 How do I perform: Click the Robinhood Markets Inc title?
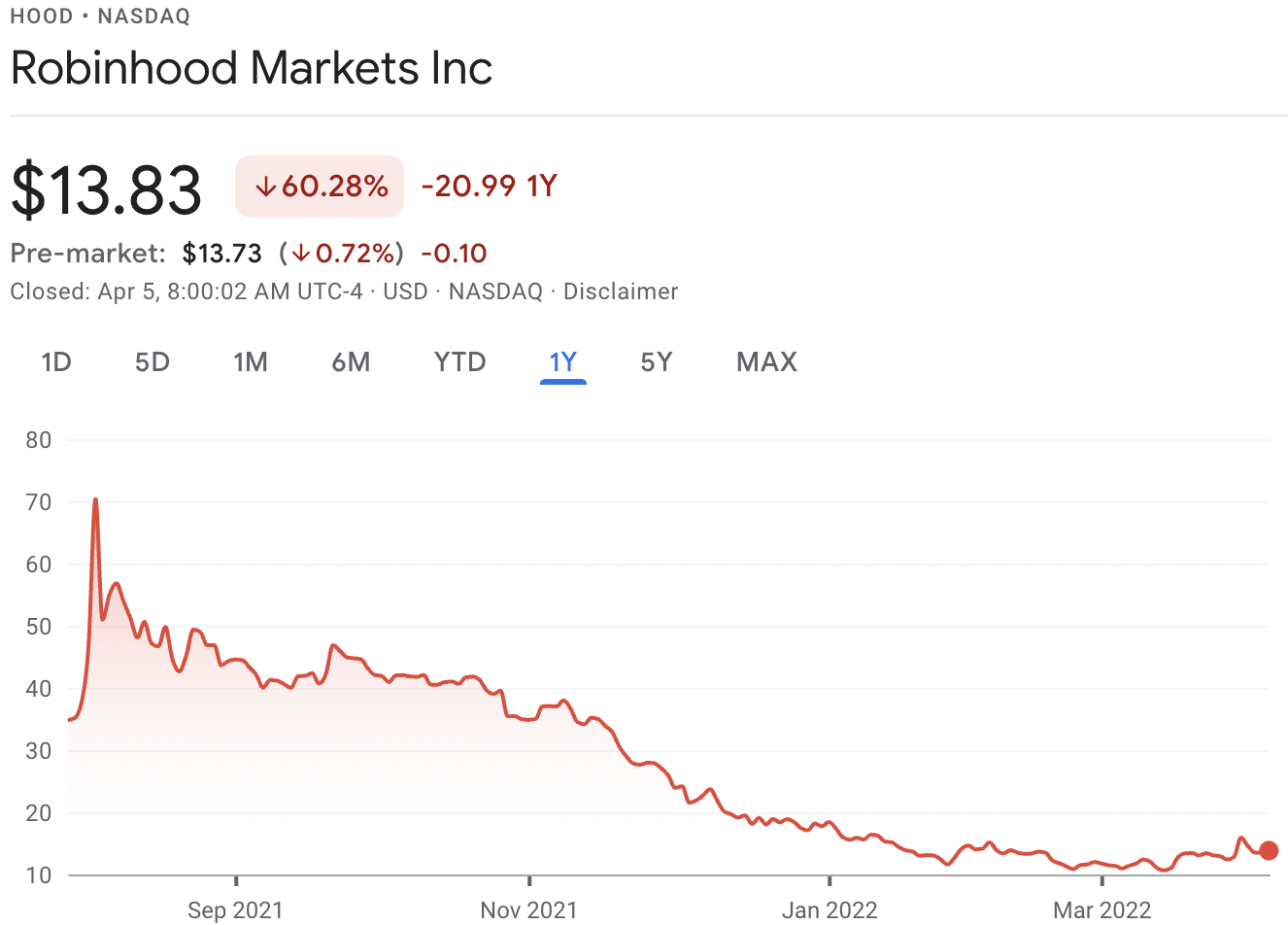pos(251,67)
